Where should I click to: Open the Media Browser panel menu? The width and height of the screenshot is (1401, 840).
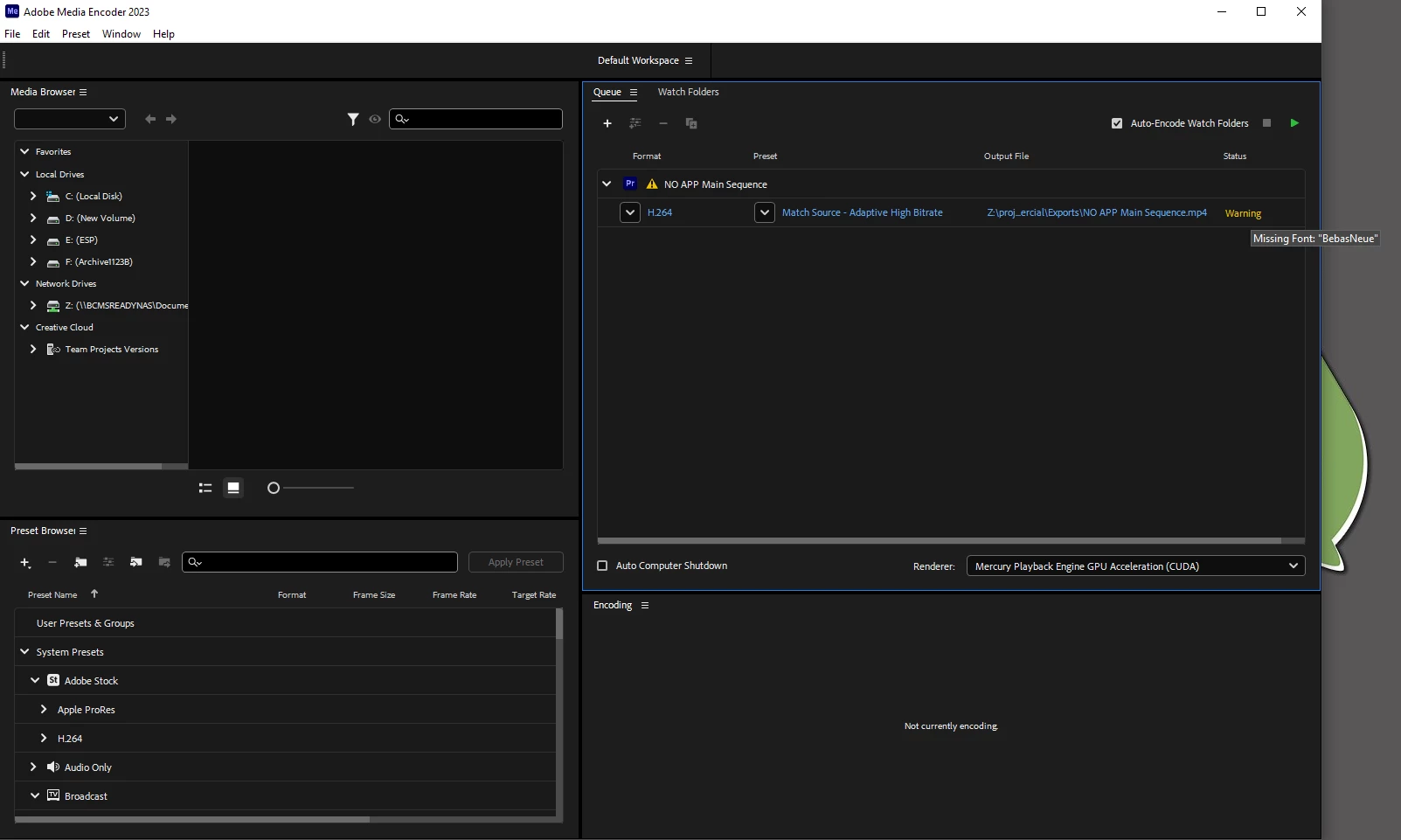(83, 92)
